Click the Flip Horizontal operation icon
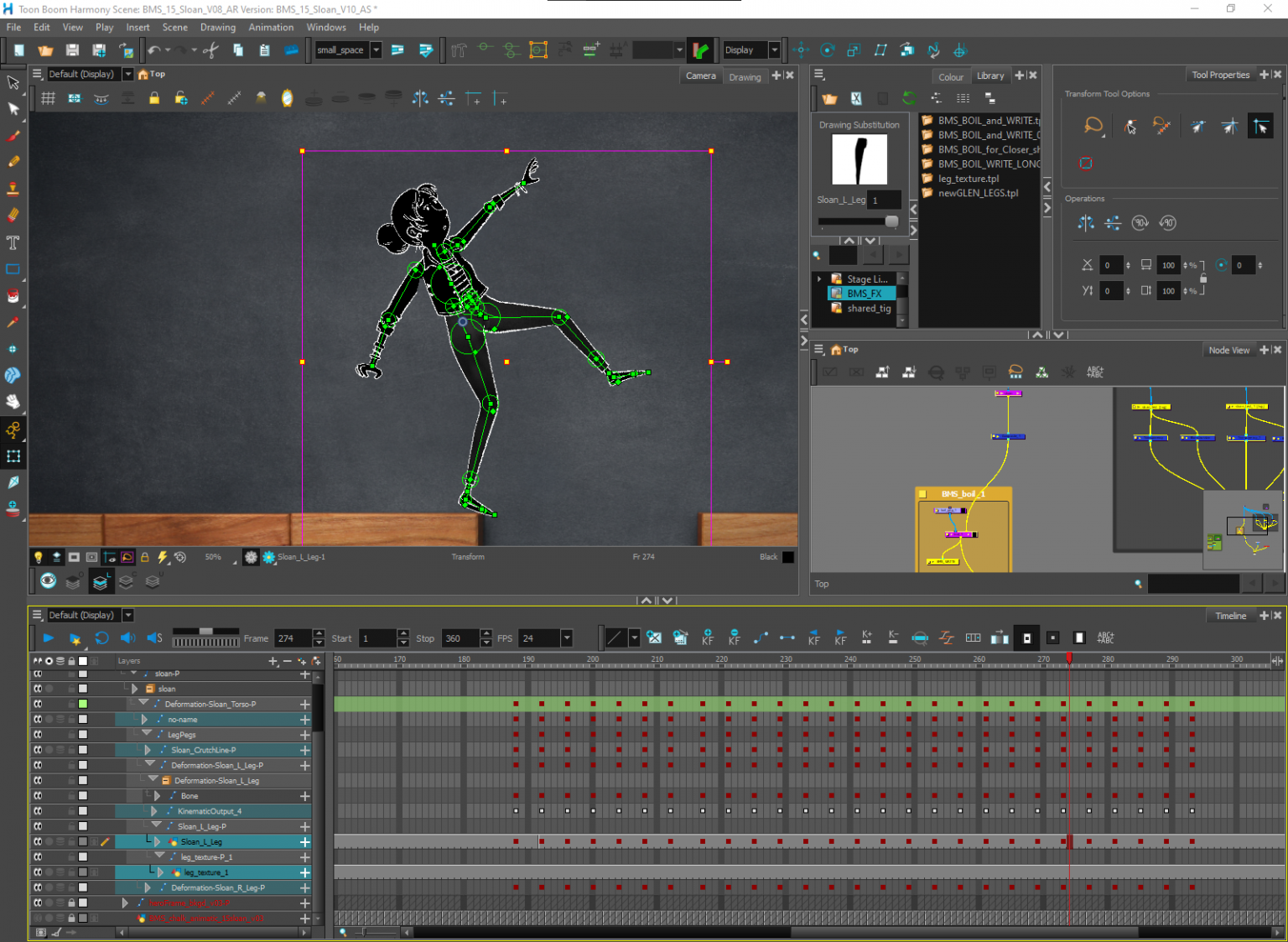 click(1086, 223)
